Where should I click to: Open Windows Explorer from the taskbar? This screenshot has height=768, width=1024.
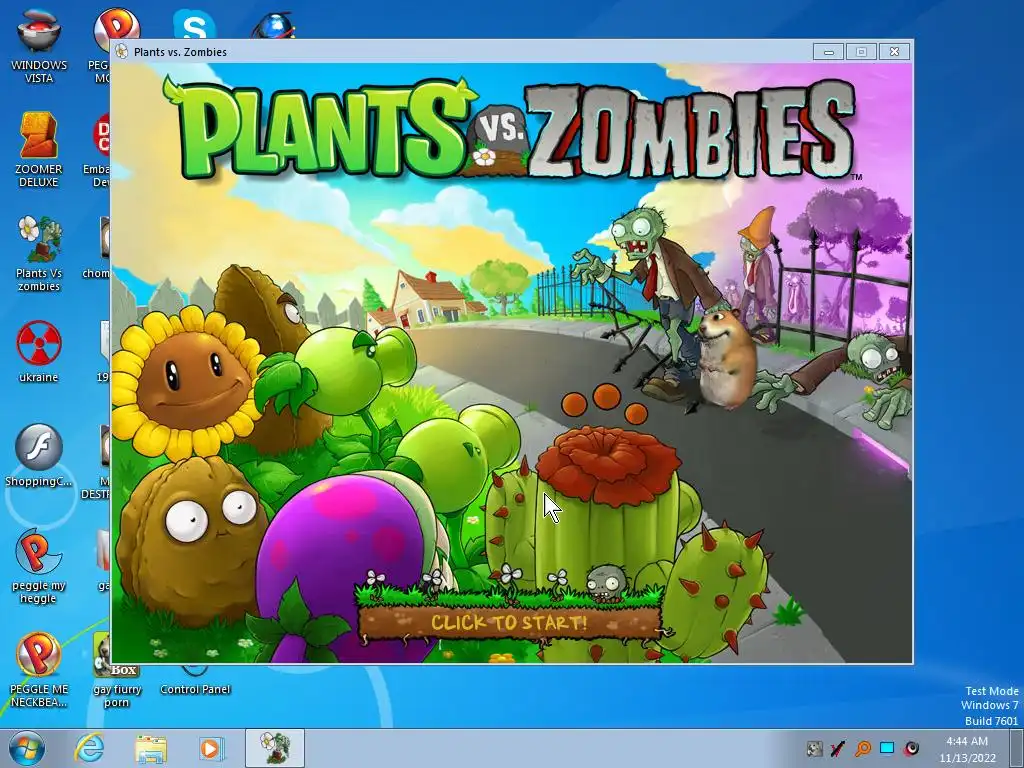151,748
